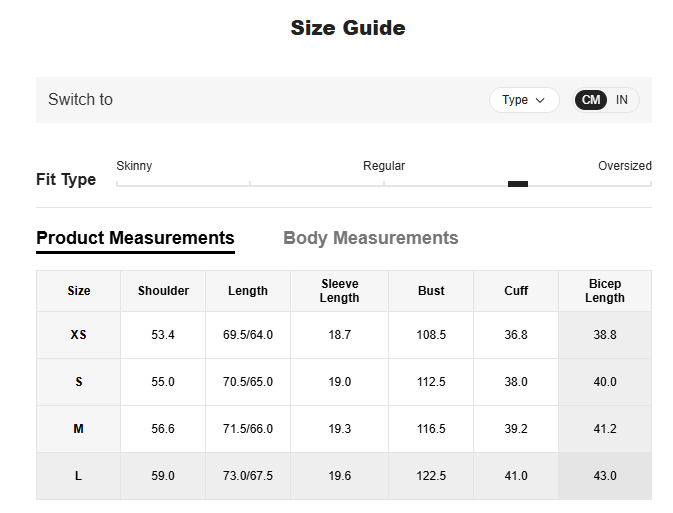The image size is (673, 513).
Task: Click the 116.5 bust value for M
Action: click(431, 429)
